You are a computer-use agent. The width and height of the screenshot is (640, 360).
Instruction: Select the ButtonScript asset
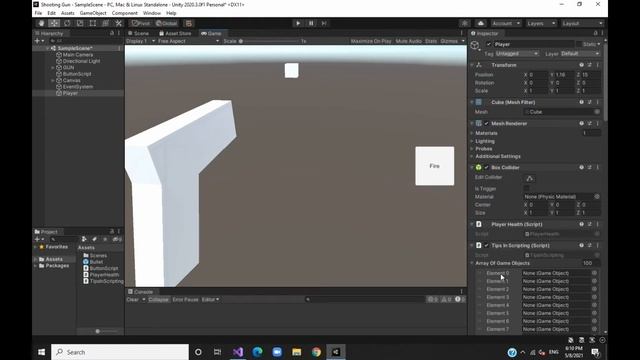(104, 269)
